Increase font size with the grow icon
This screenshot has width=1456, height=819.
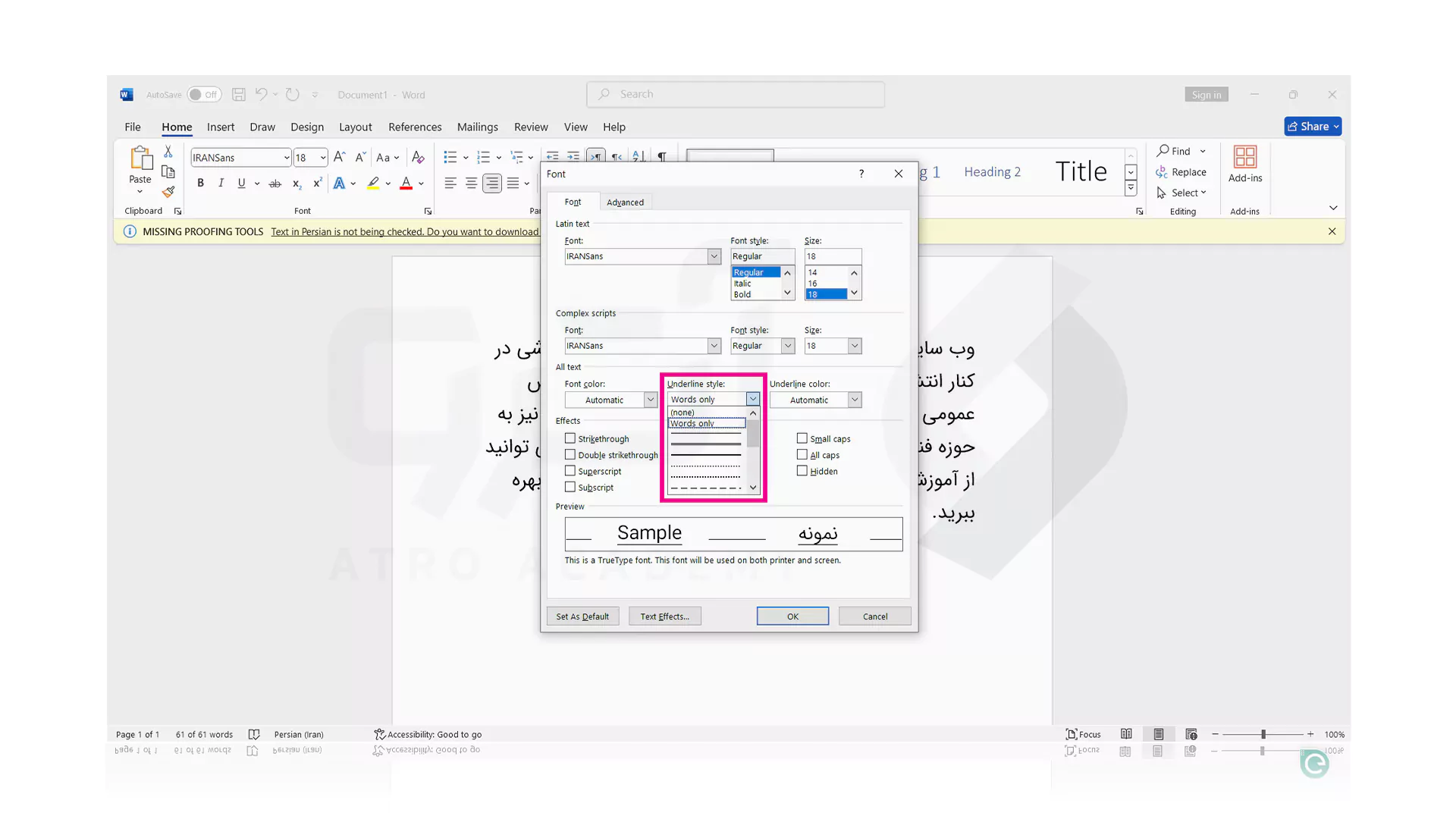[339, 157]
